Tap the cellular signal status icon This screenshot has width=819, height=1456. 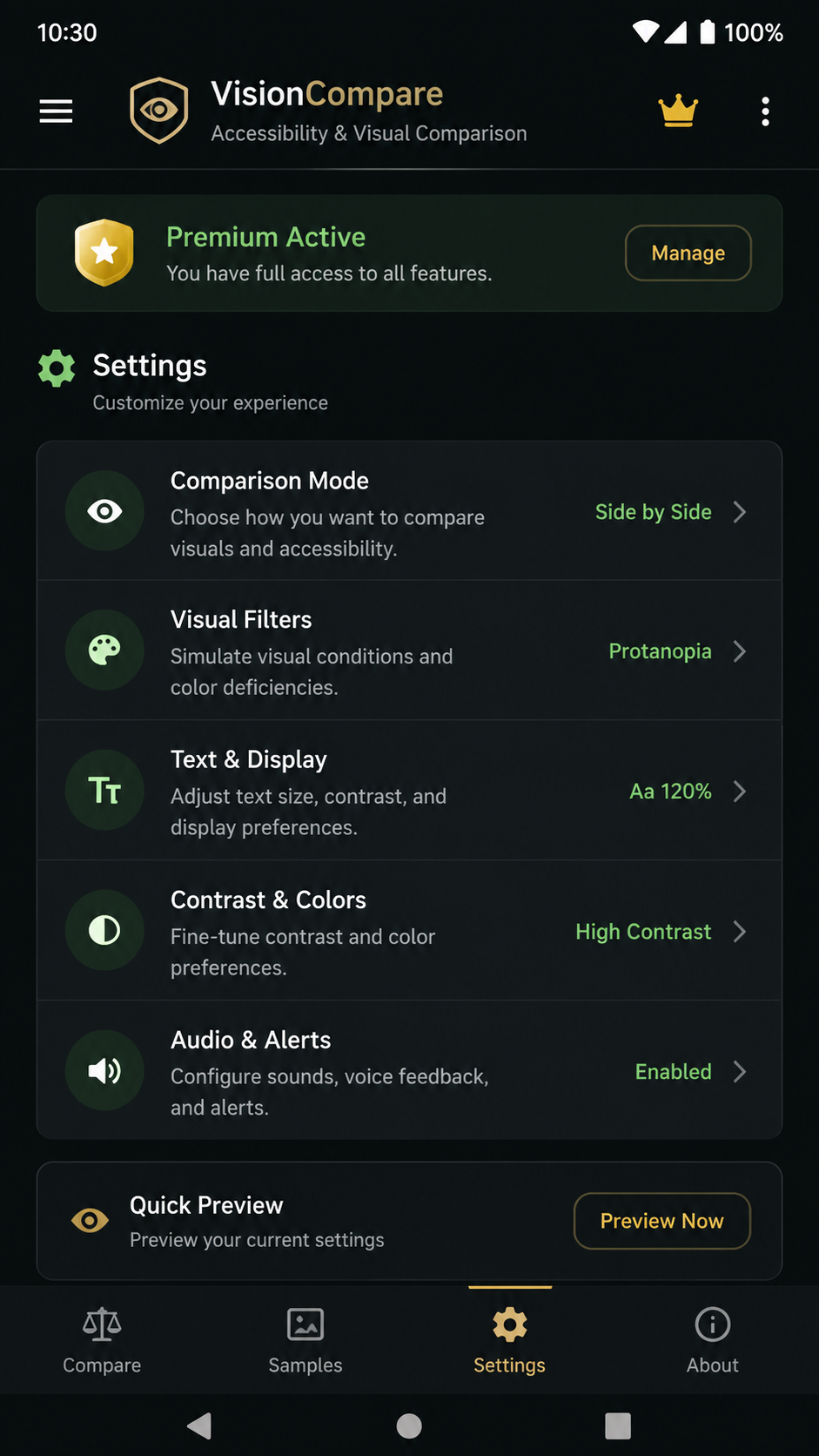point(675,32)
